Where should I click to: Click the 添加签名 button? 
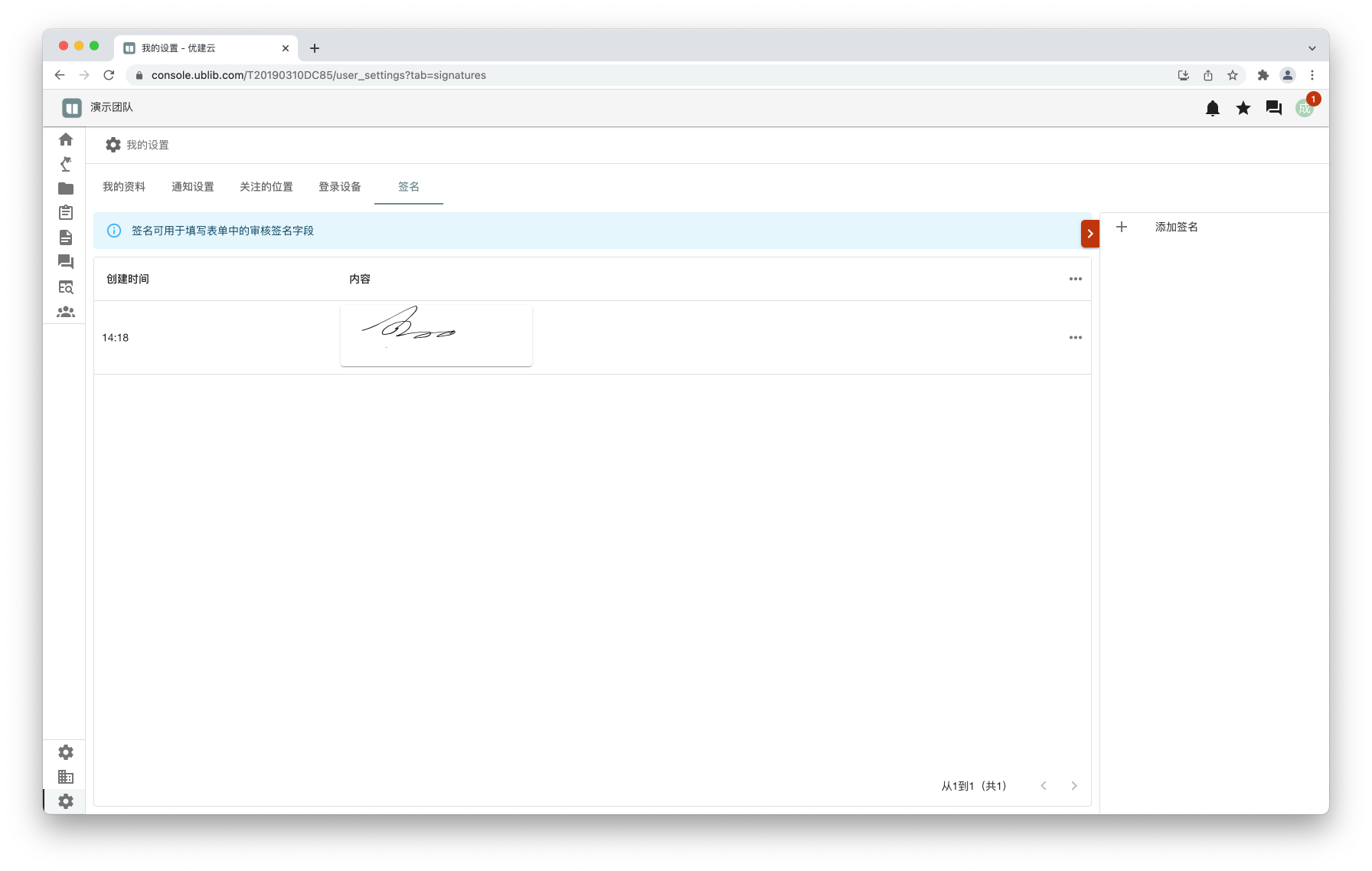[x=1175, y=227]
